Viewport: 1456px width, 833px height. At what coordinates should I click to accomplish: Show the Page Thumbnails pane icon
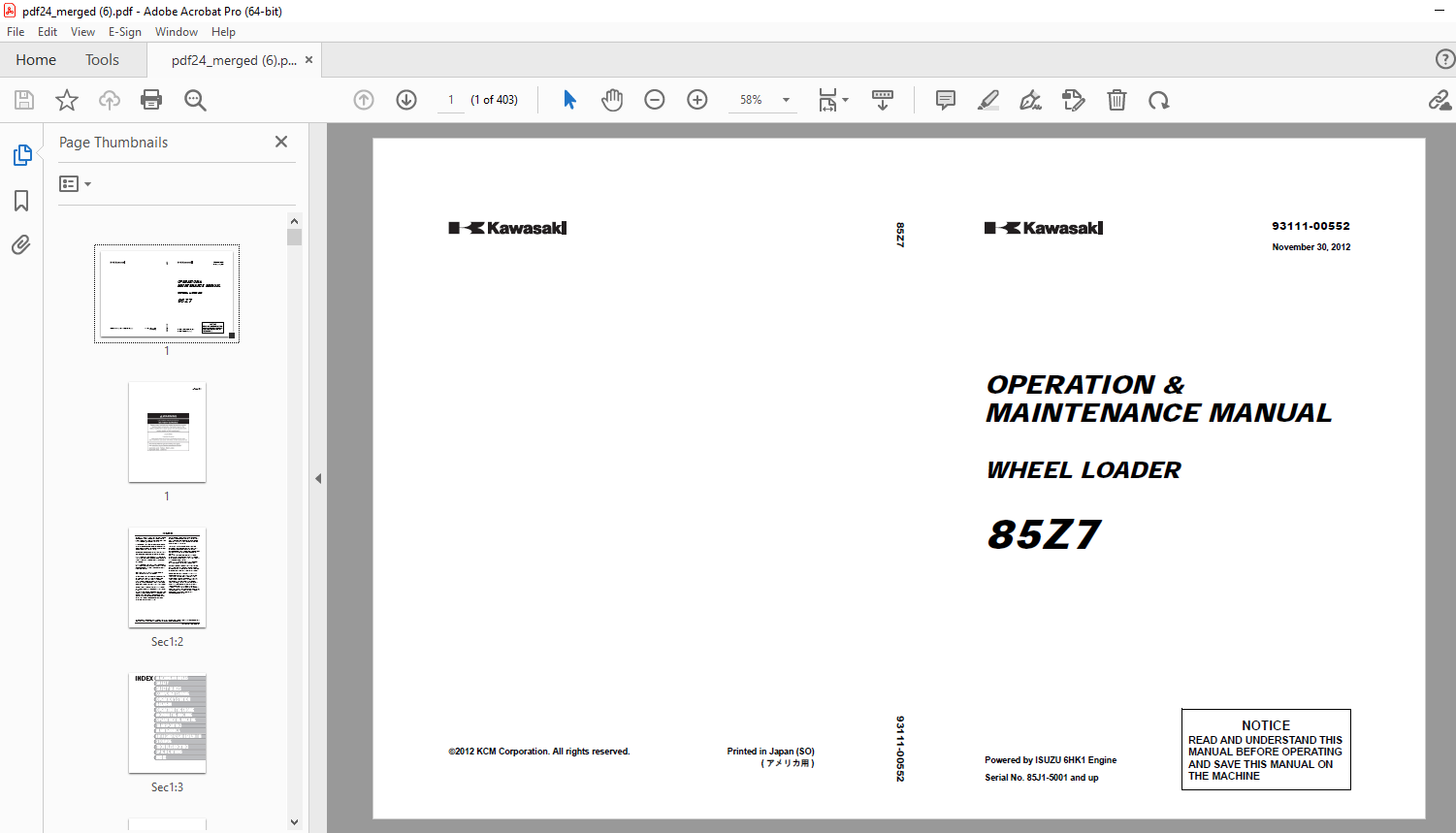pyautogui.click(x=21, y=155)
